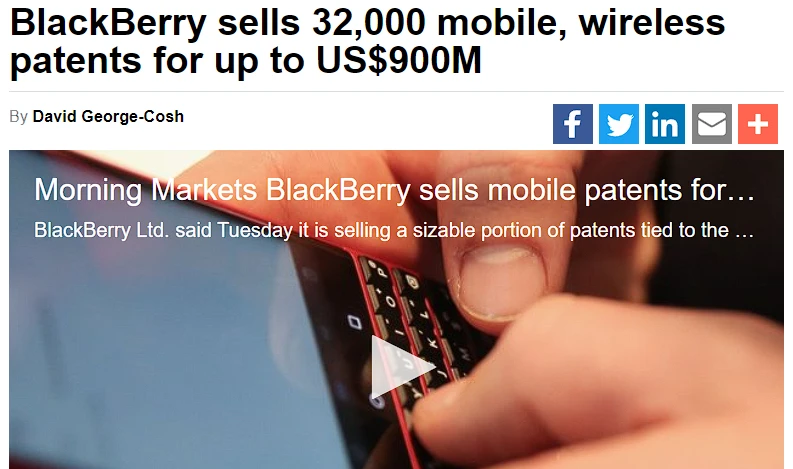Click the "By" byline label
793x469 pixels.
pos(19,117)
